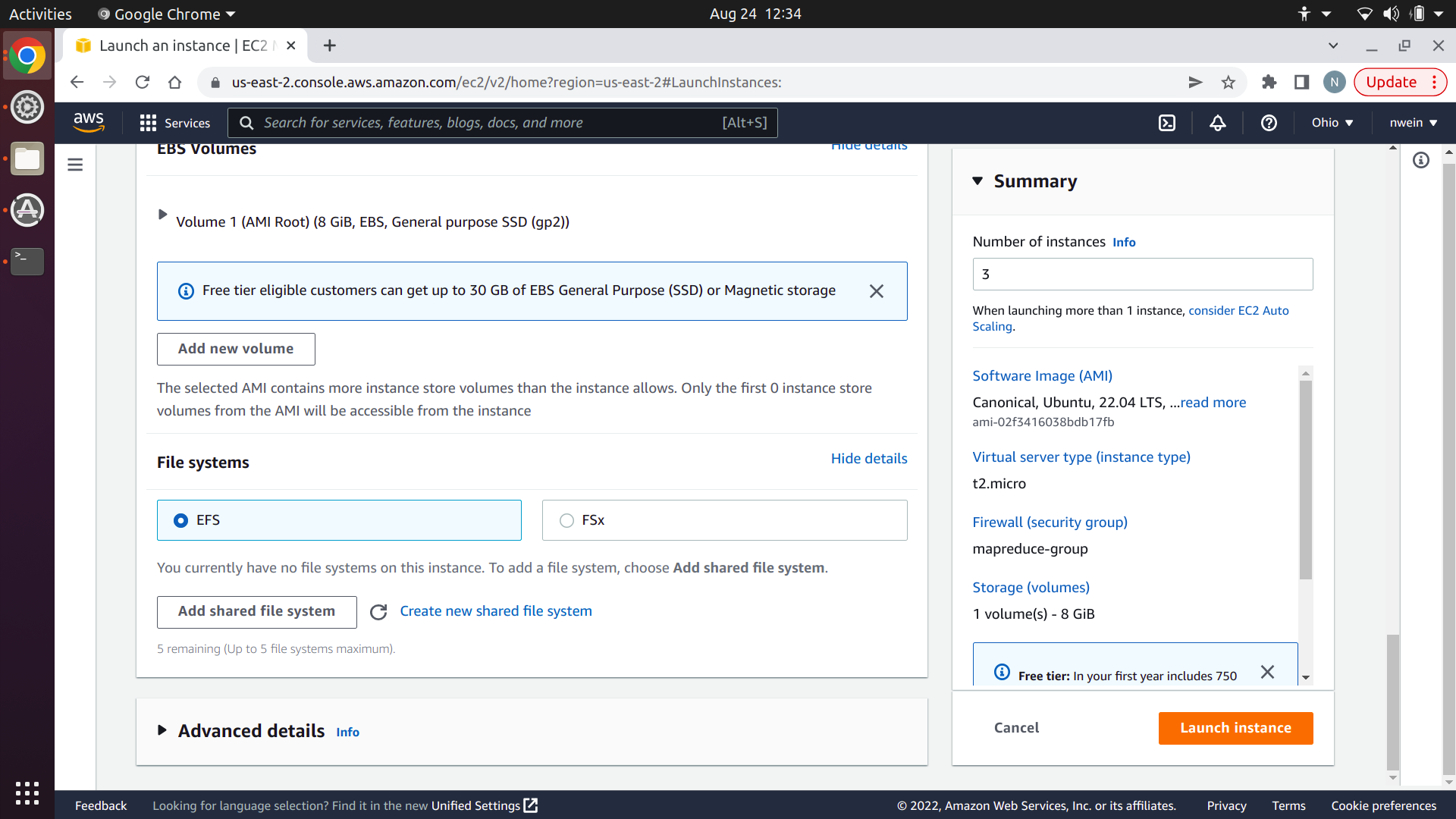Open the hamburger navigation menu

(75, 165)
